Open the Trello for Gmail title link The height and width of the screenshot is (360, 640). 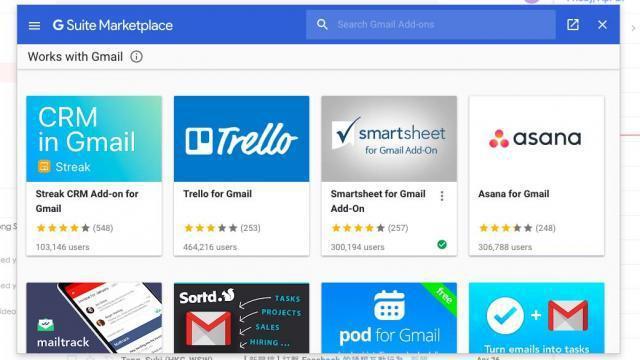[218, 194]
